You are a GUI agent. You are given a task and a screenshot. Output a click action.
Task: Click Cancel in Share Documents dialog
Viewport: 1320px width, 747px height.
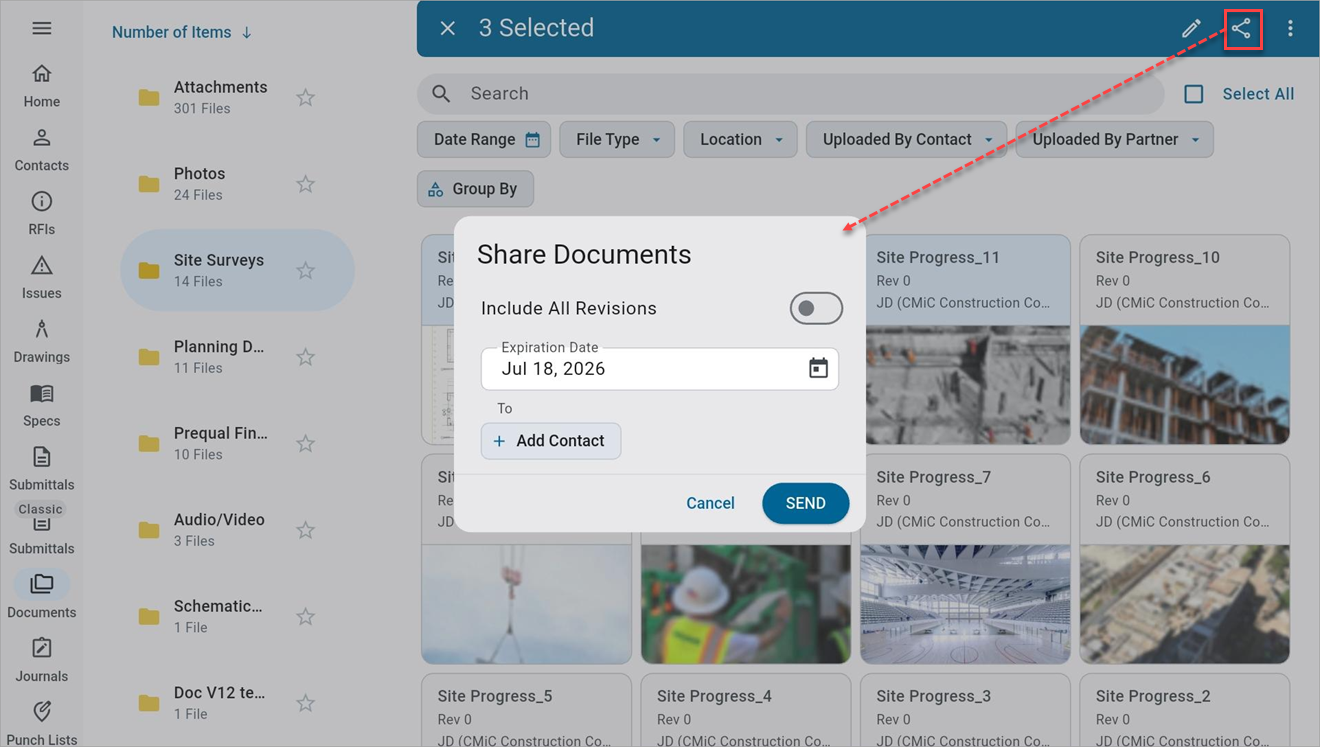[x=710, y=503]
